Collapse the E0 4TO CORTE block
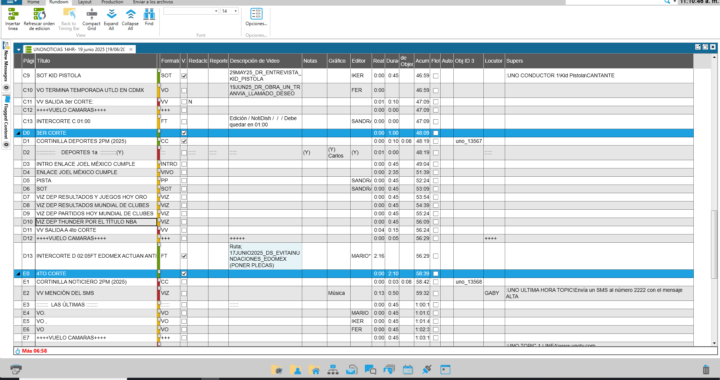720x380 pixels. [18, 274]
